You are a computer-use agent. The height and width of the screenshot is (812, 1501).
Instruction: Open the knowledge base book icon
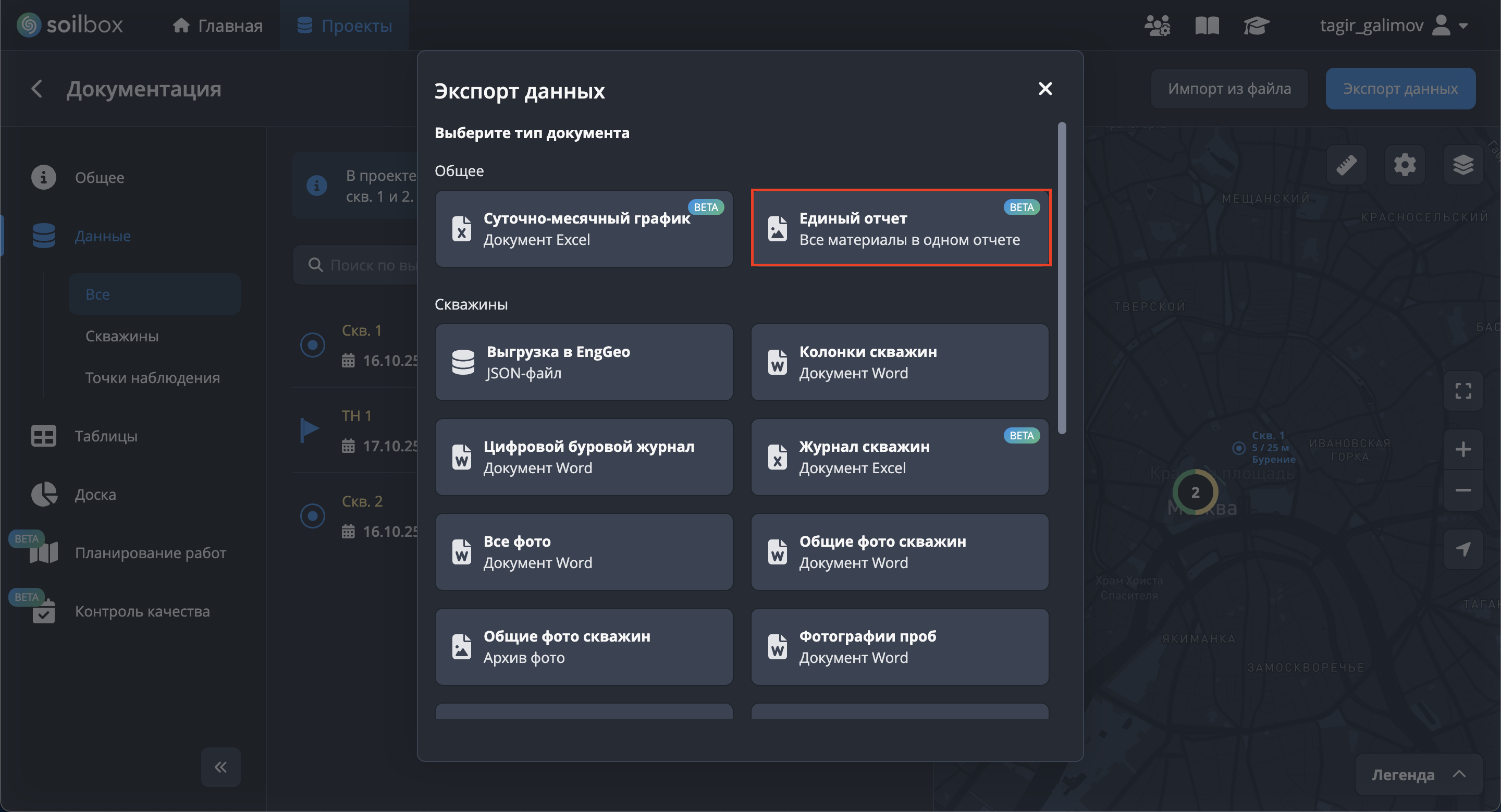pos(1207,26)
